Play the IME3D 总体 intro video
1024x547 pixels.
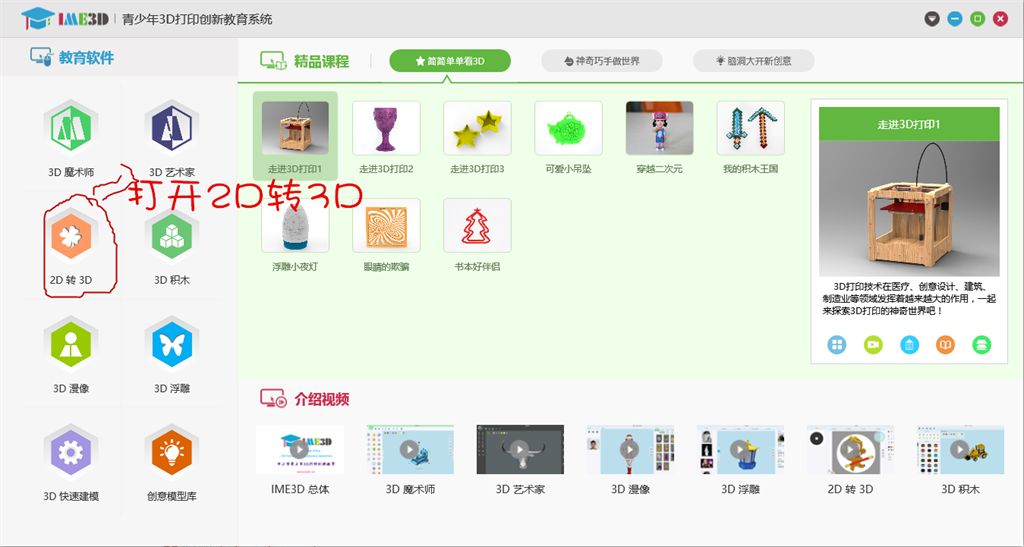point(300,449)
